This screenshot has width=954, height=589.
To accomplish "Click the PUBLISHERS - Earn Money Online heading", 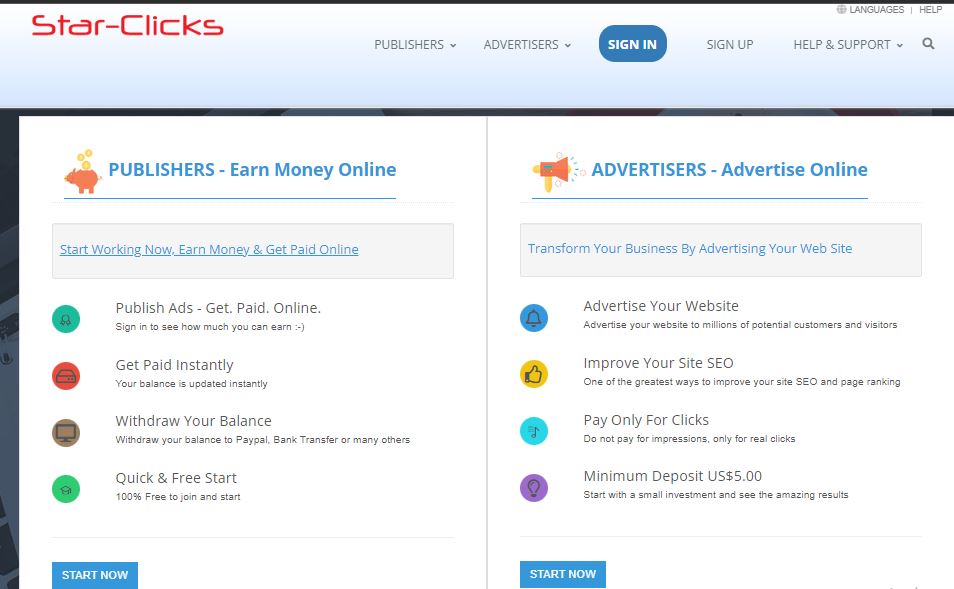I will click(x=252, y=169).
